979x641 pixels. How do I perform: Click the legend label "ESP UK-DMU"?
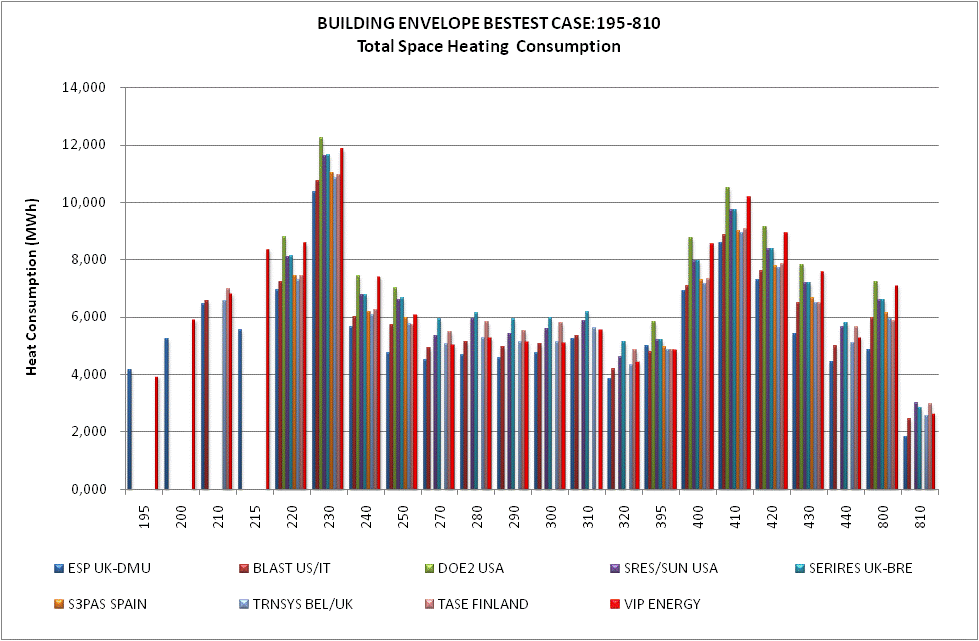click(x=109, y=569)
